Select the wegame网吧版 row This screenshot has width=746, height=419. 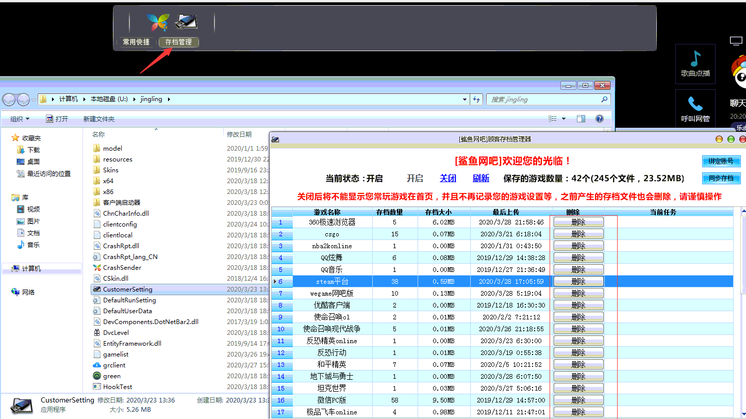pyautogui.click(x=502, y=293)
